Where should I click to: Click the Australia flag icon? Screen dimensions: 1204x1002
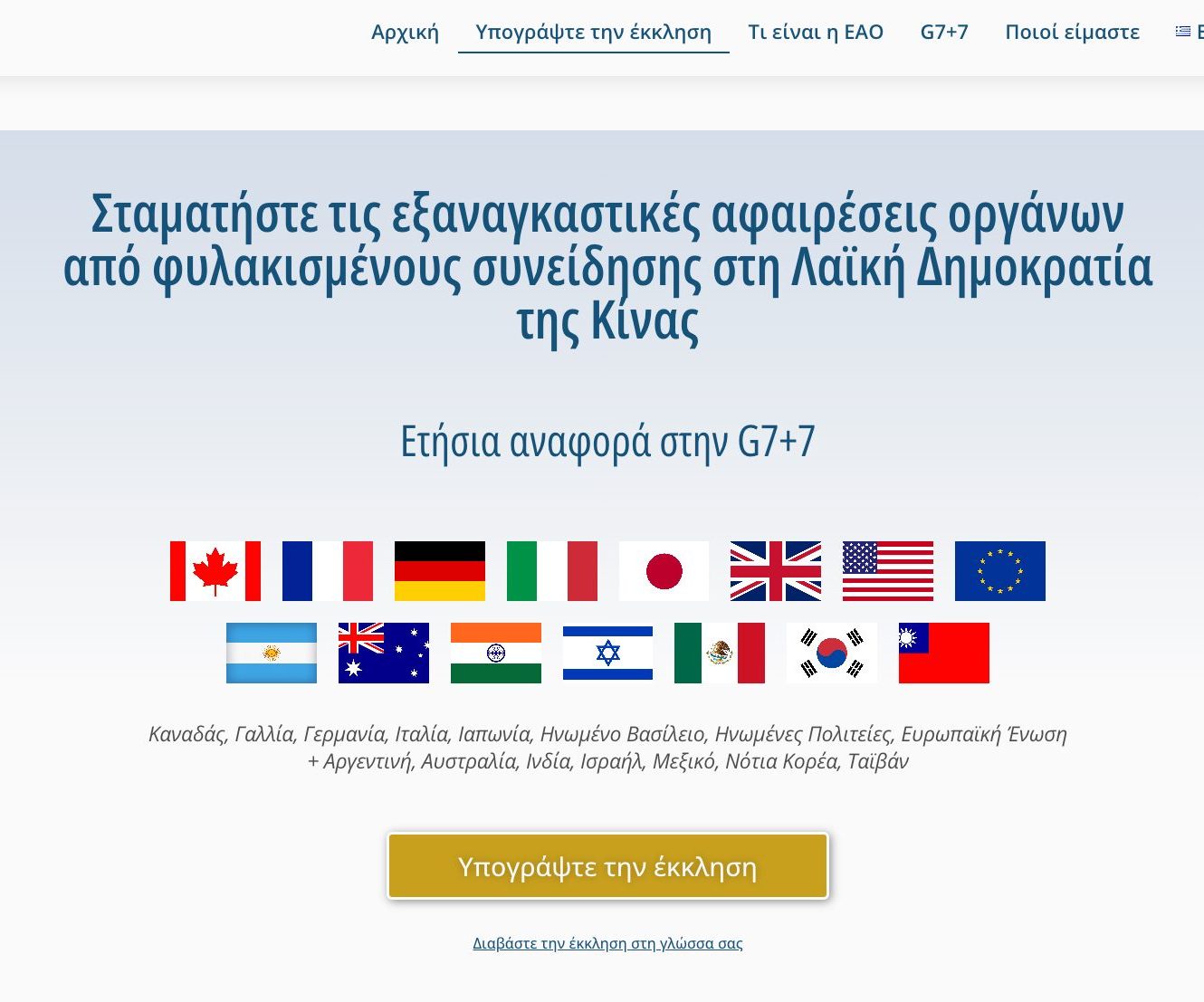pos(384,653)
